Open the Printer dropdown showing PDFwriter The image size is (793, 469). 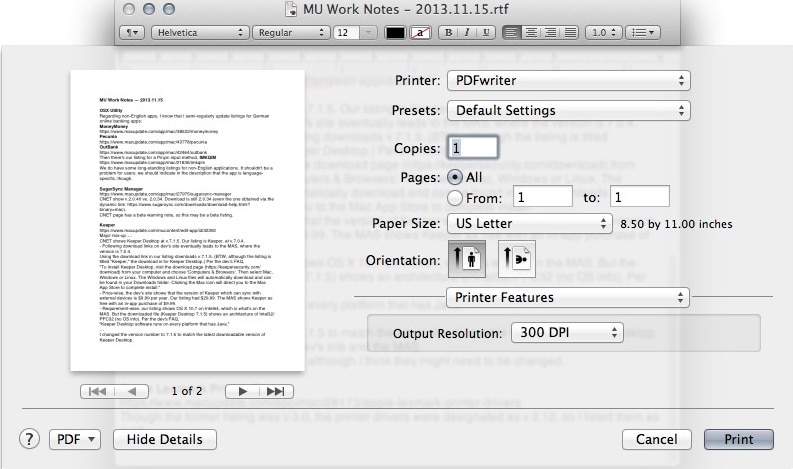[568, 80]
